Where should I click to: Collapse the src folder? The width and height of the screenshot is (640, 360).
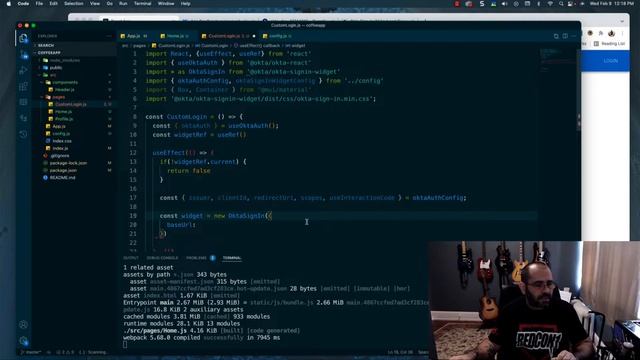point(74,75)
